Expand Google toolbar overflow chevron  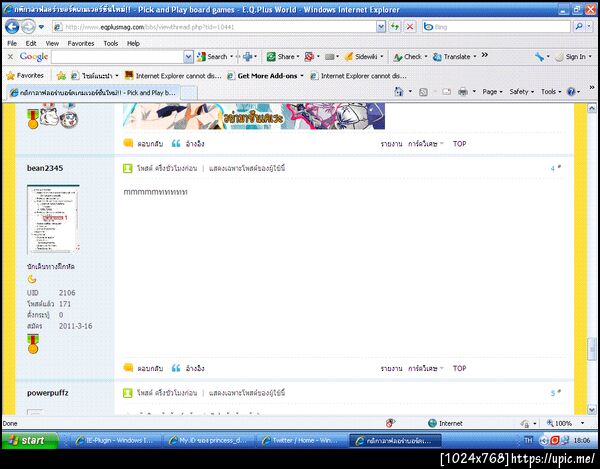pyautogui.click(x=484, y=55)
